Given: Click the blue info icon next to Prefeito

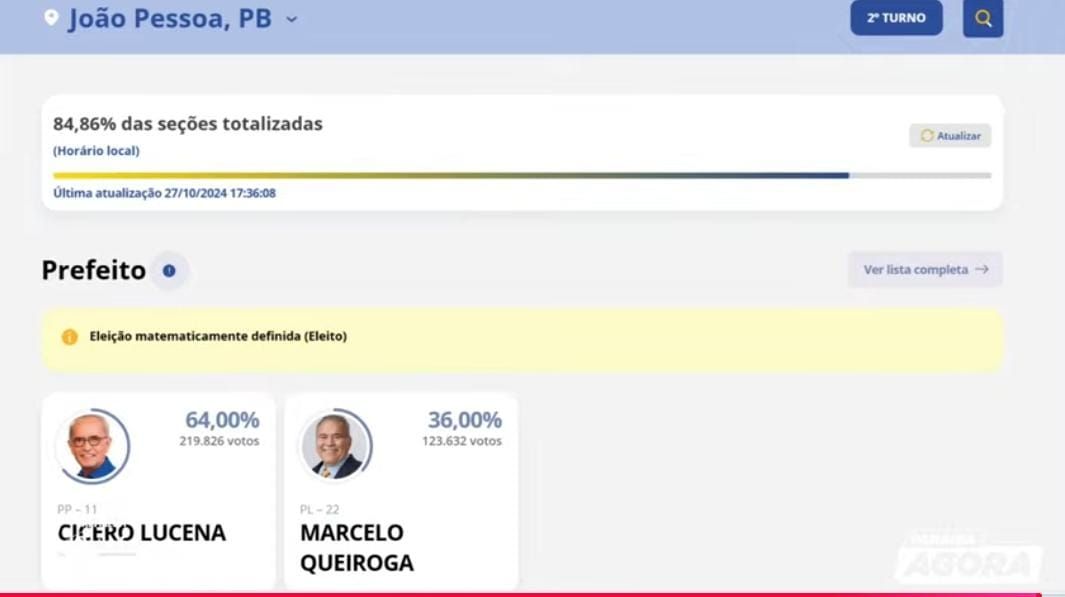Looking at the screenshot, I should point(169,271).
